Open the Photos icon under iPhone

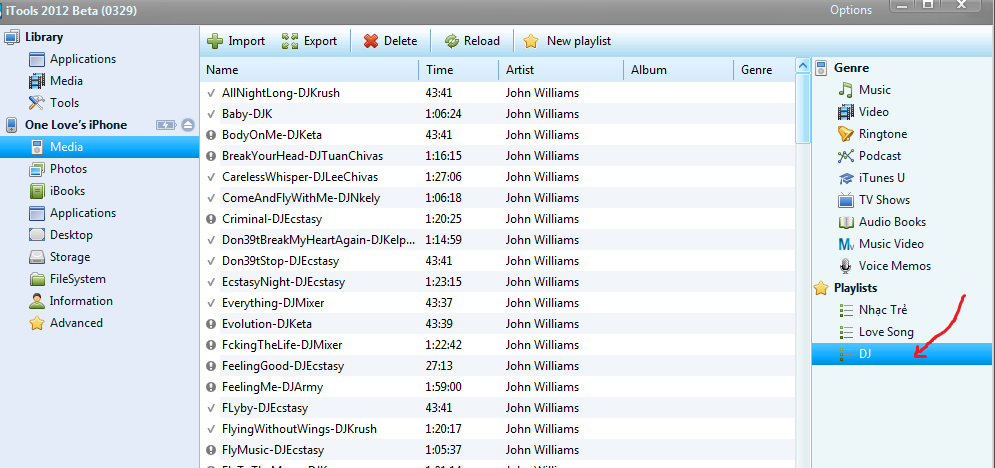37,169
